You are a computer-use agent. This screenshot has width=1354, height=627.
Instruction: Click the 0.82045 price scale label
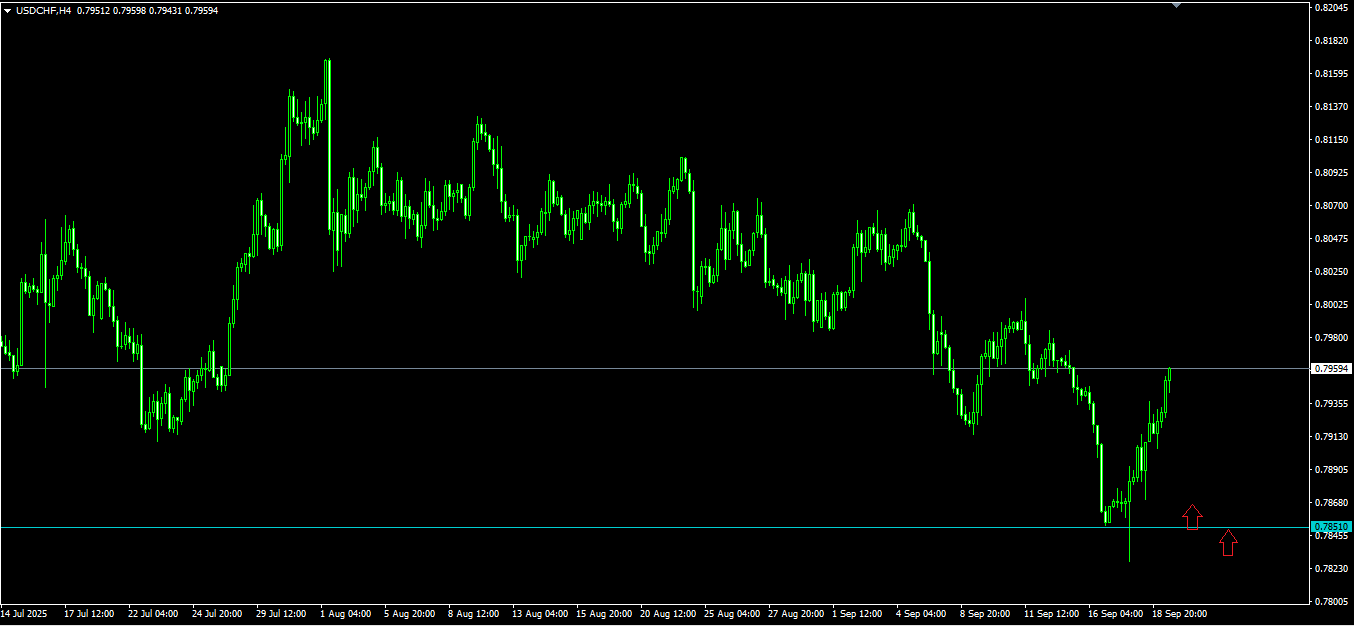(1332, 8)
